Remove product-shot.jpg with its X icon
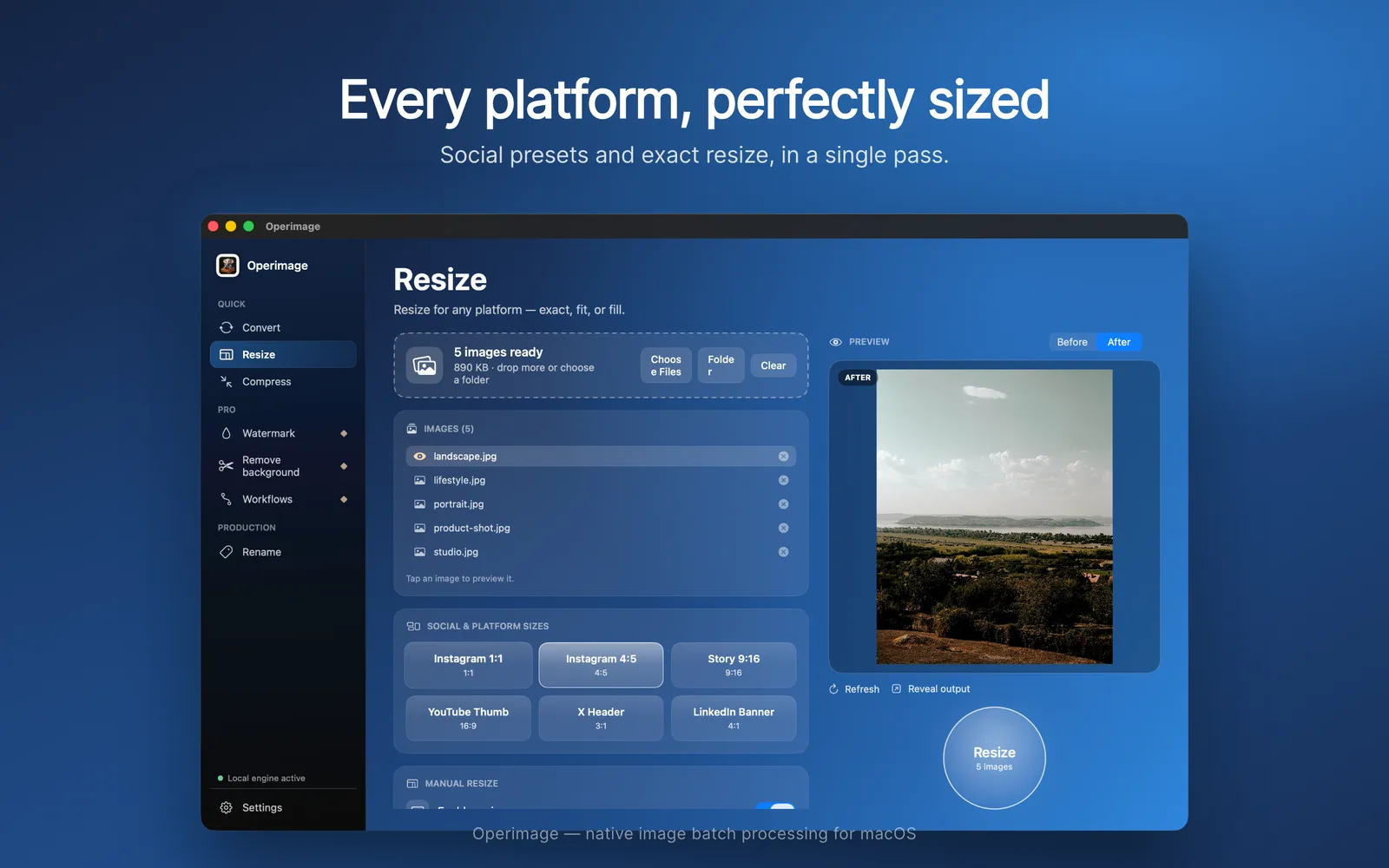1389x868 pixels. pos(784,528)
